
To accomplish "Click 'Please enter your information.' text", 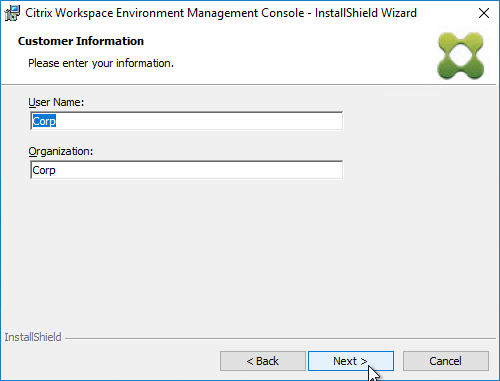I will pyautogui.click(x=101, y=63).
